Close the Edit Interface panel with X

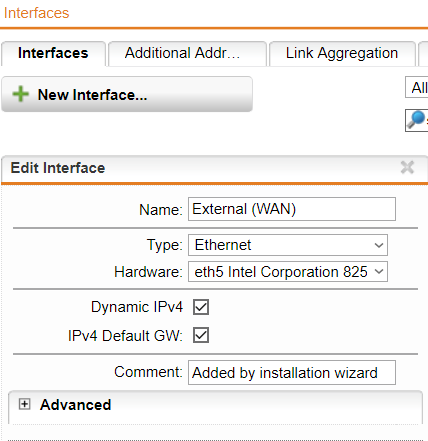point(407,167)
